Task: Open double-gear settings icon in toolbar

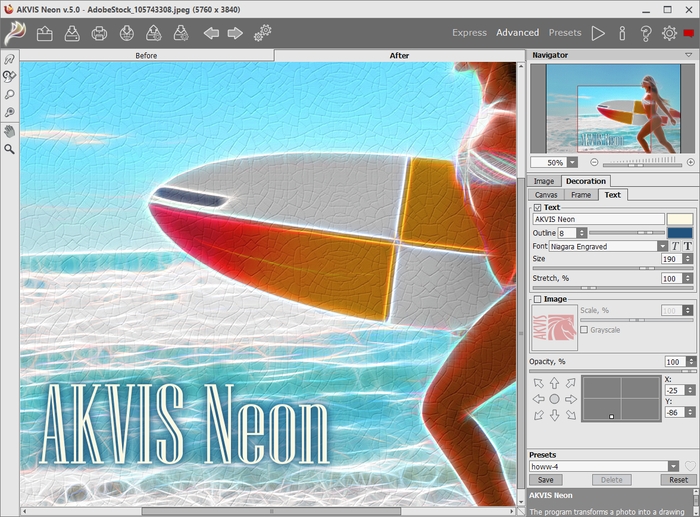Action: (262, 33)
